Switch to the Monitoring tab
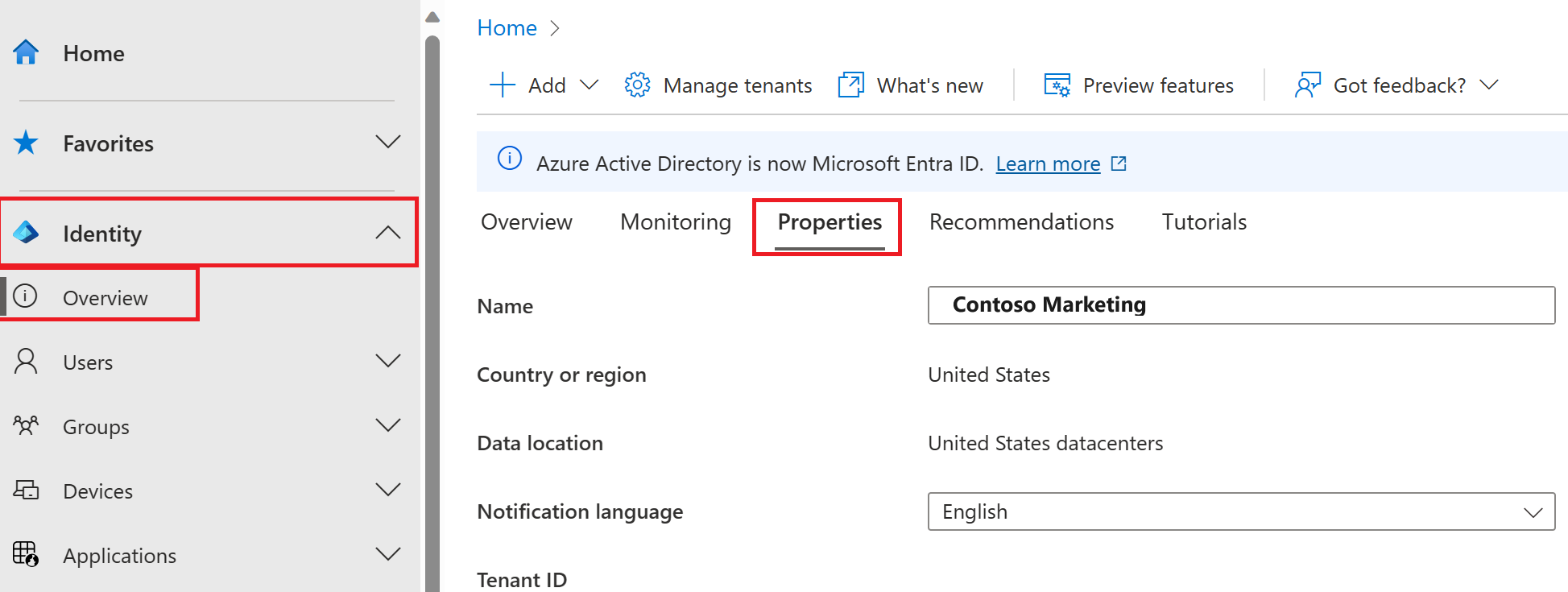This screenshot has height=592, width=1568. (676, 221)
